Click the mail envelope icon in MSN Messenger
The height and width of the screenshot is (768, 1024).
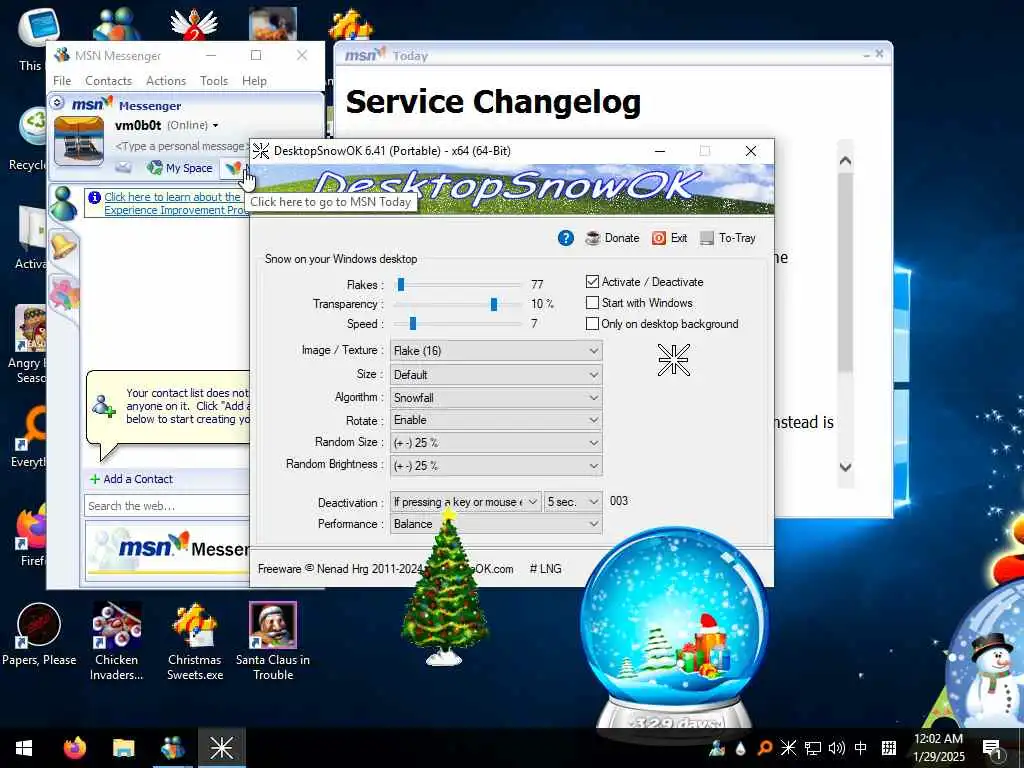click(123, 168)
